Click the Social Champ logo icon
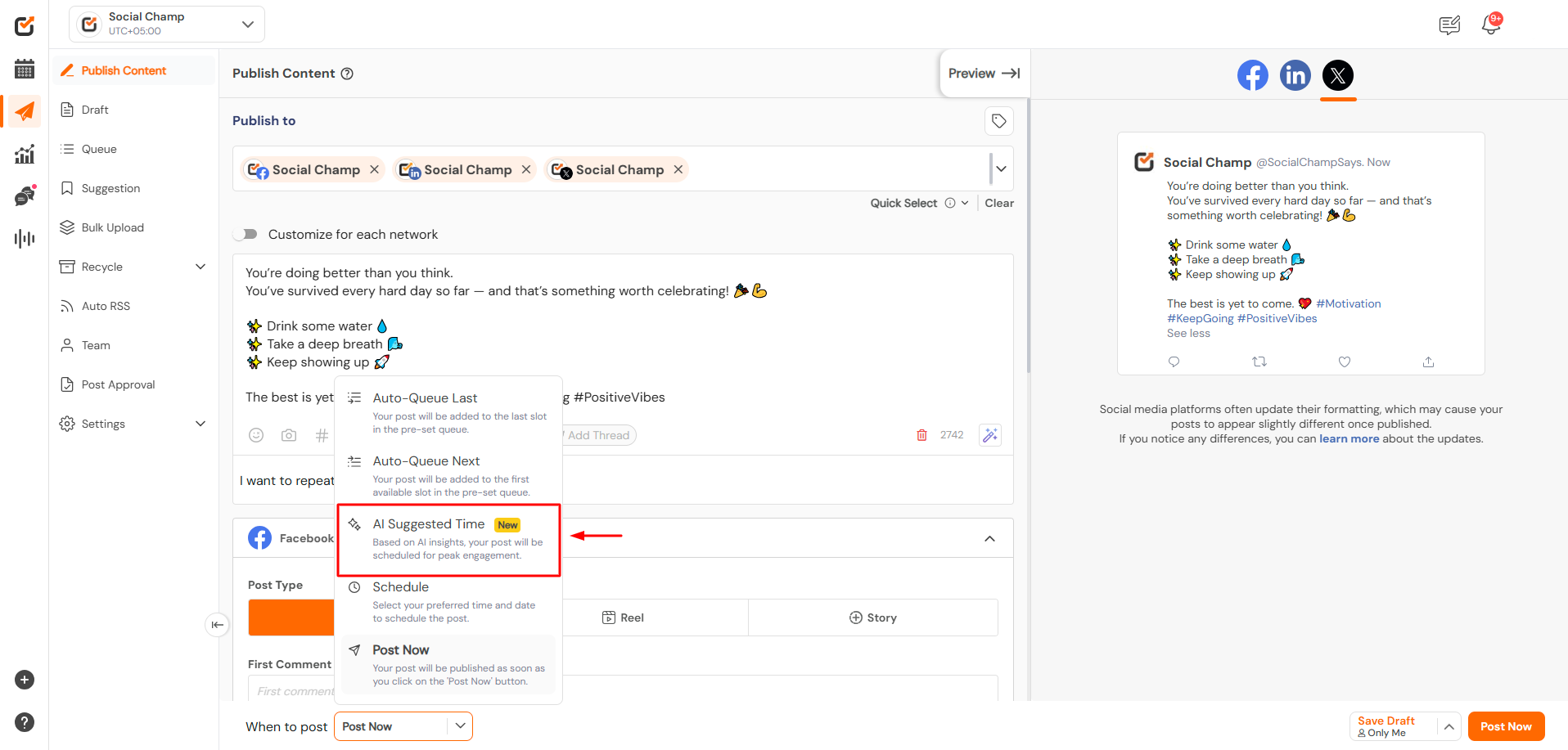The image size is (1568, 750). click(x=25, y=26)
